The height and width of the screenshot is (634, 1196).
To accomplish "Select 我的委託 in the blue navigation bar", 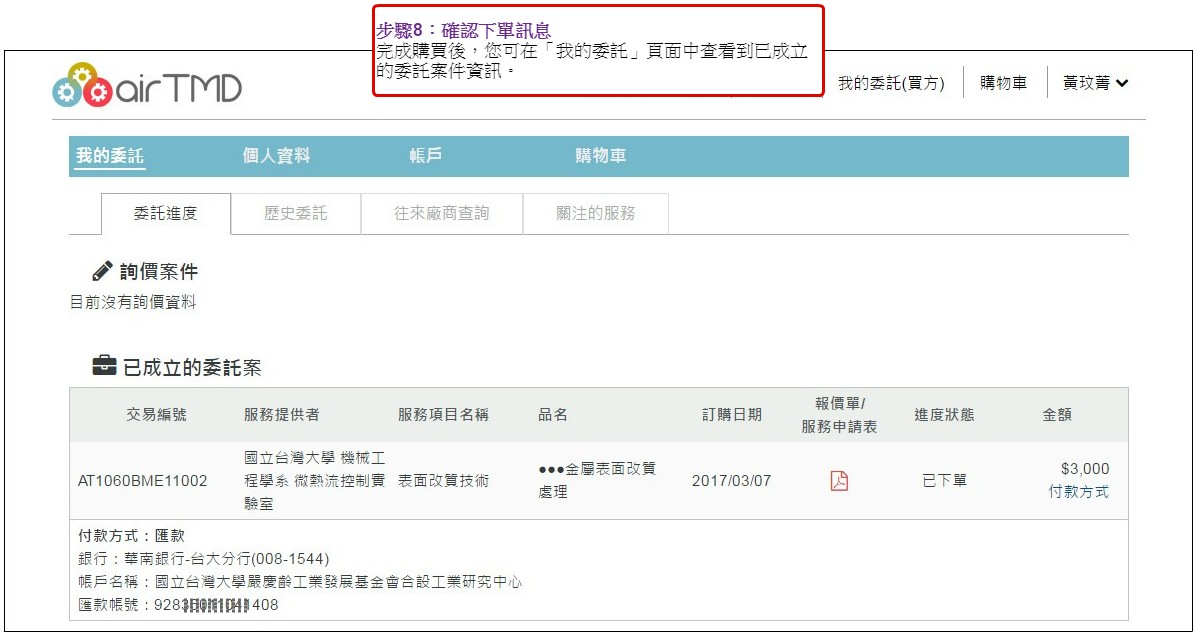I will click(x=110, y=156).
